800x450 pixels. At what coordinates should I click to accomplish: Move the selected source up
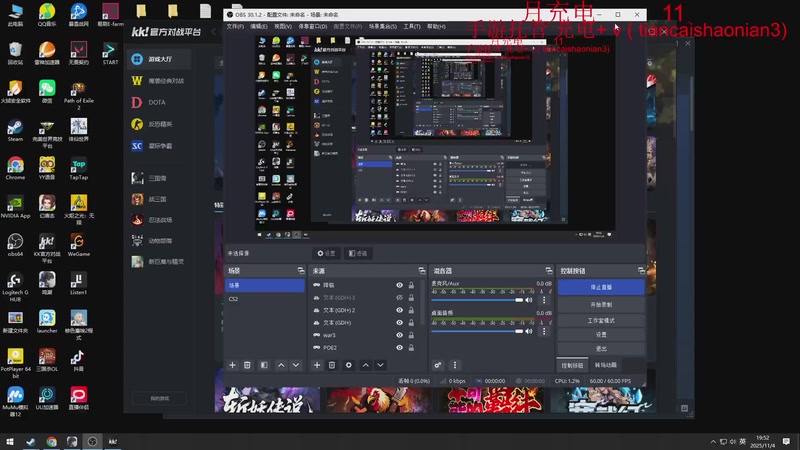(x=365, y=365)
